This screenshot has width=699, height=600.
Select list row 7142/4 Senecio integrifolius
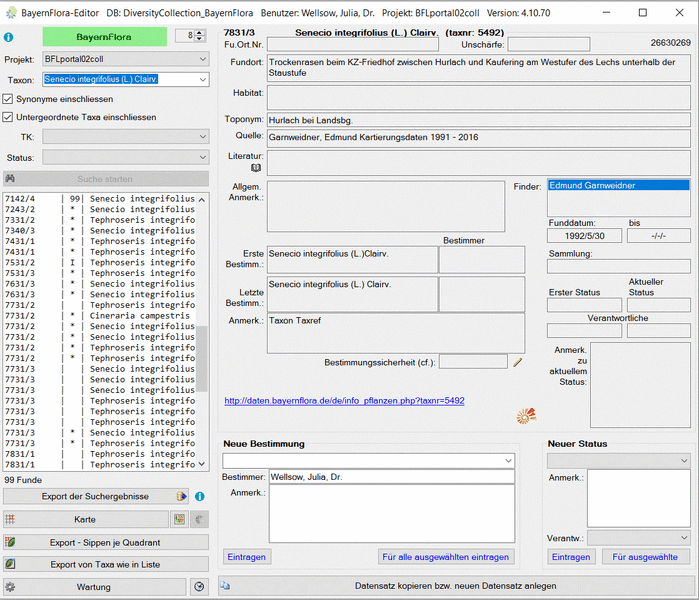(100, 199)
